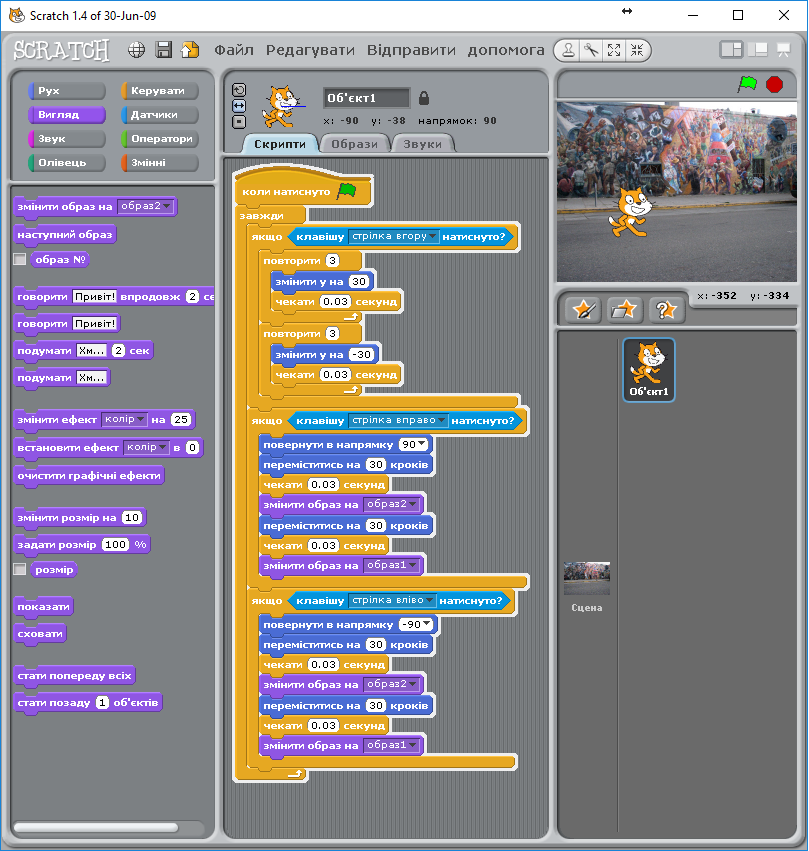The width and height of the screenshot is (809, 851).
Task: Select the Duplicate stamp tool
Action: (568, 50)
